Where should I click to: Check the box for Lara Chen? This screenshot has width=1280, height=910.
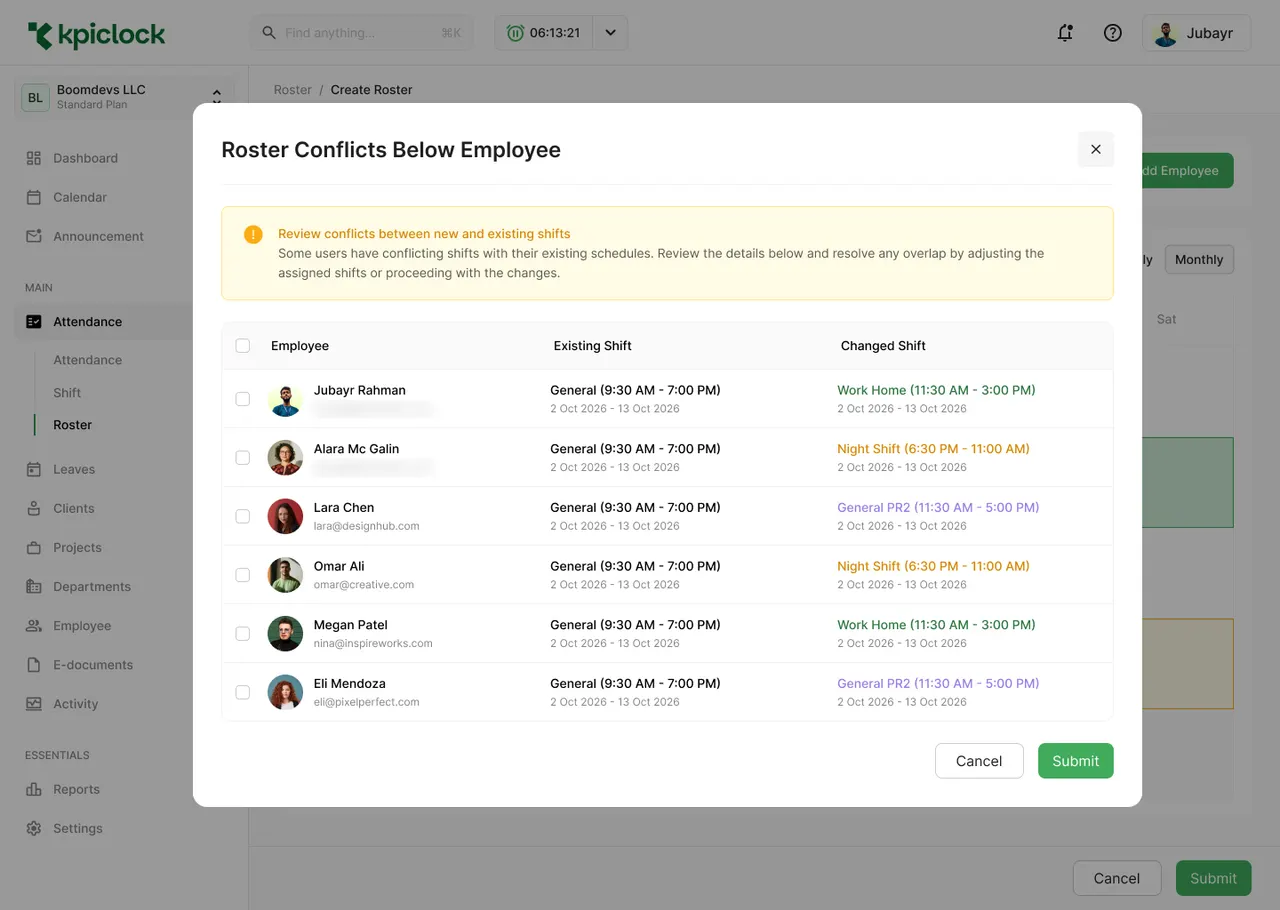243,516
